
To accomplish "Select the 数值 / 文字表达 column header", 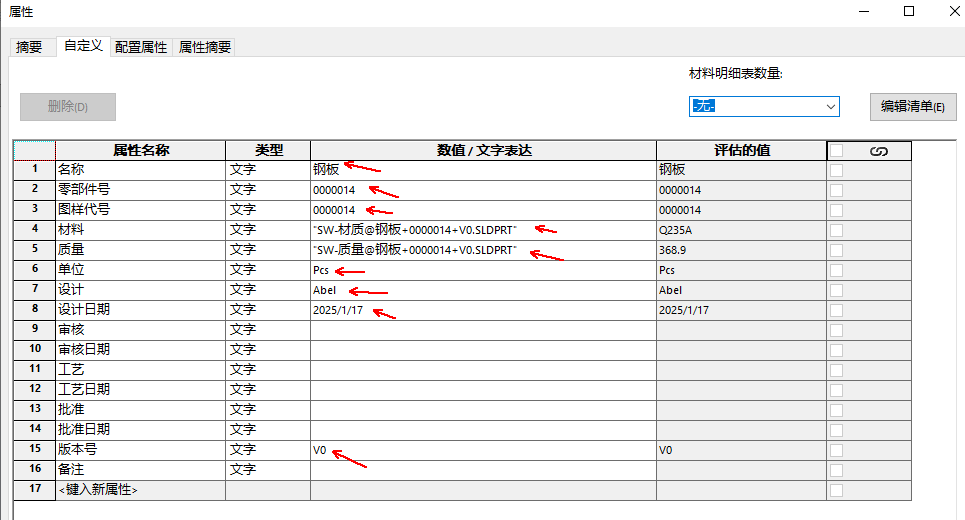I will pos(484,150).
